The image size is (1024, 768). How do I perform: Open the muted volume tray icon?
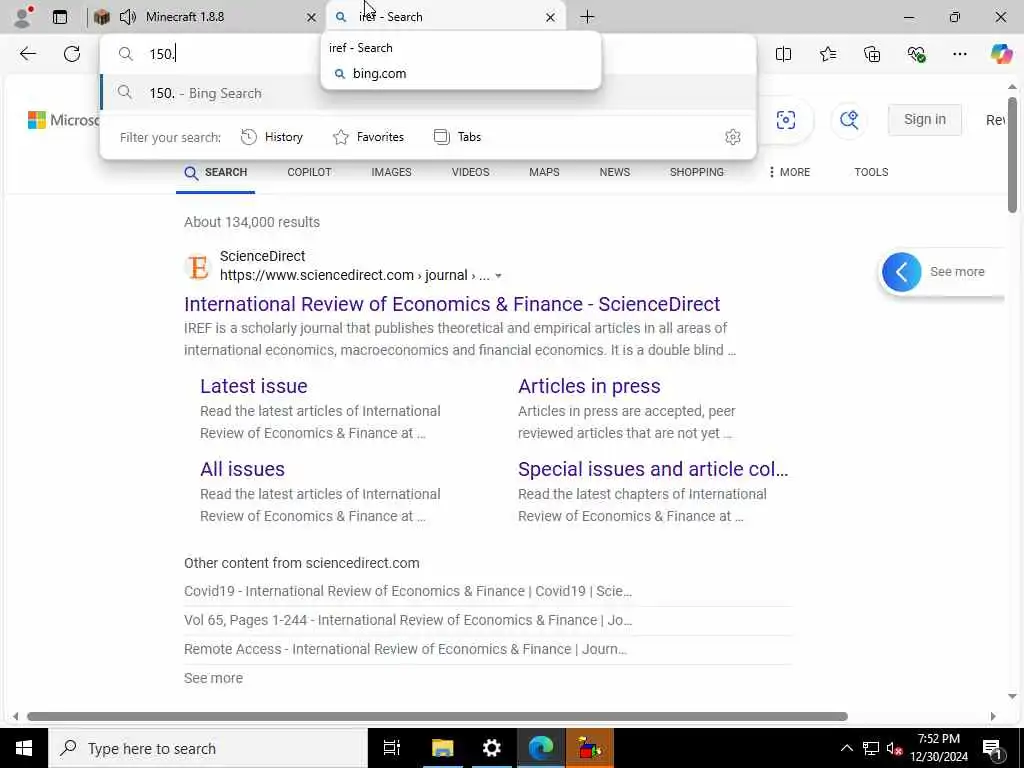894,748
